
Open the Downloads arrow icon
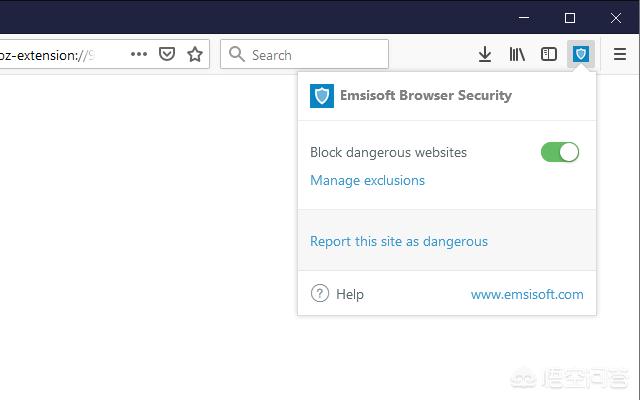point(484,54)
